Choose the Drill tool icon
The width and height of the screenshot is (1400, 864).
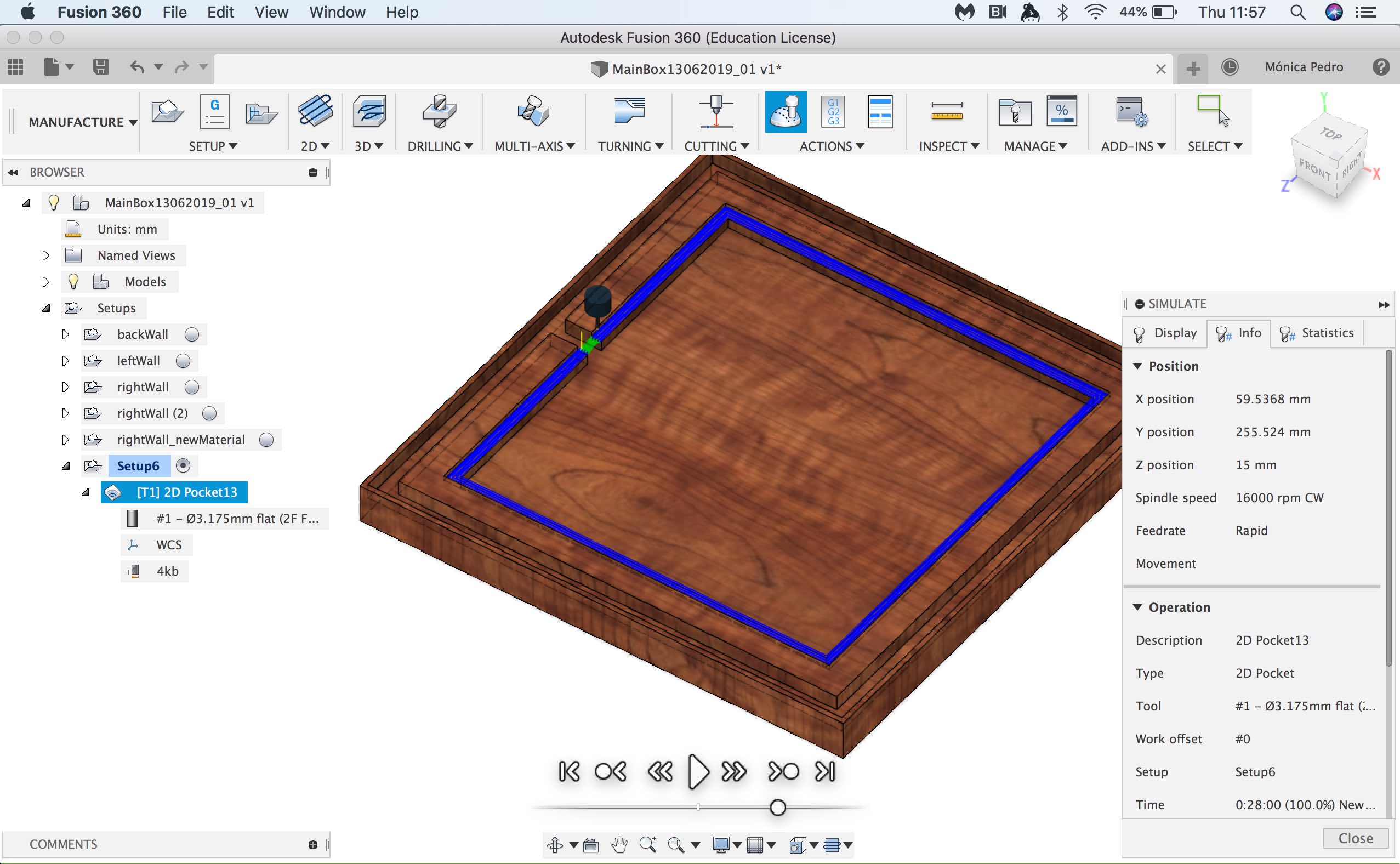pyautogui.click(x=439, y=111)
